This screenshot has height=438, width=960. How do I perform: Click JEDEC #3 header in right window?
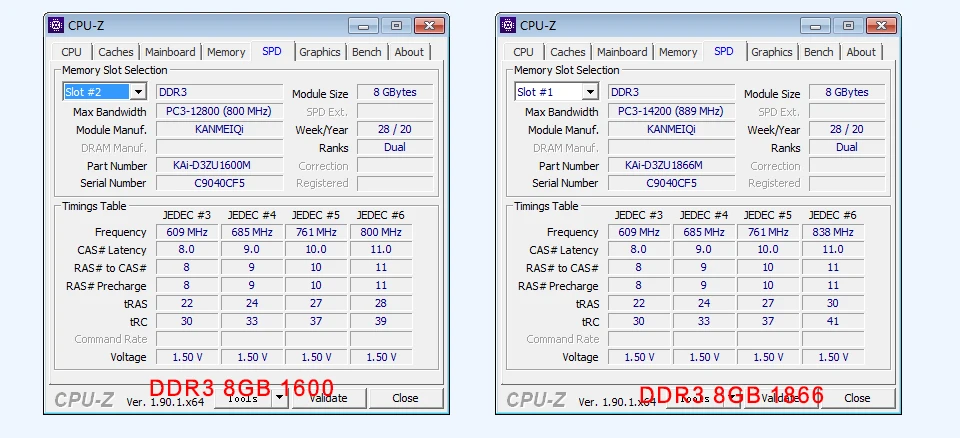click(639, 215)
